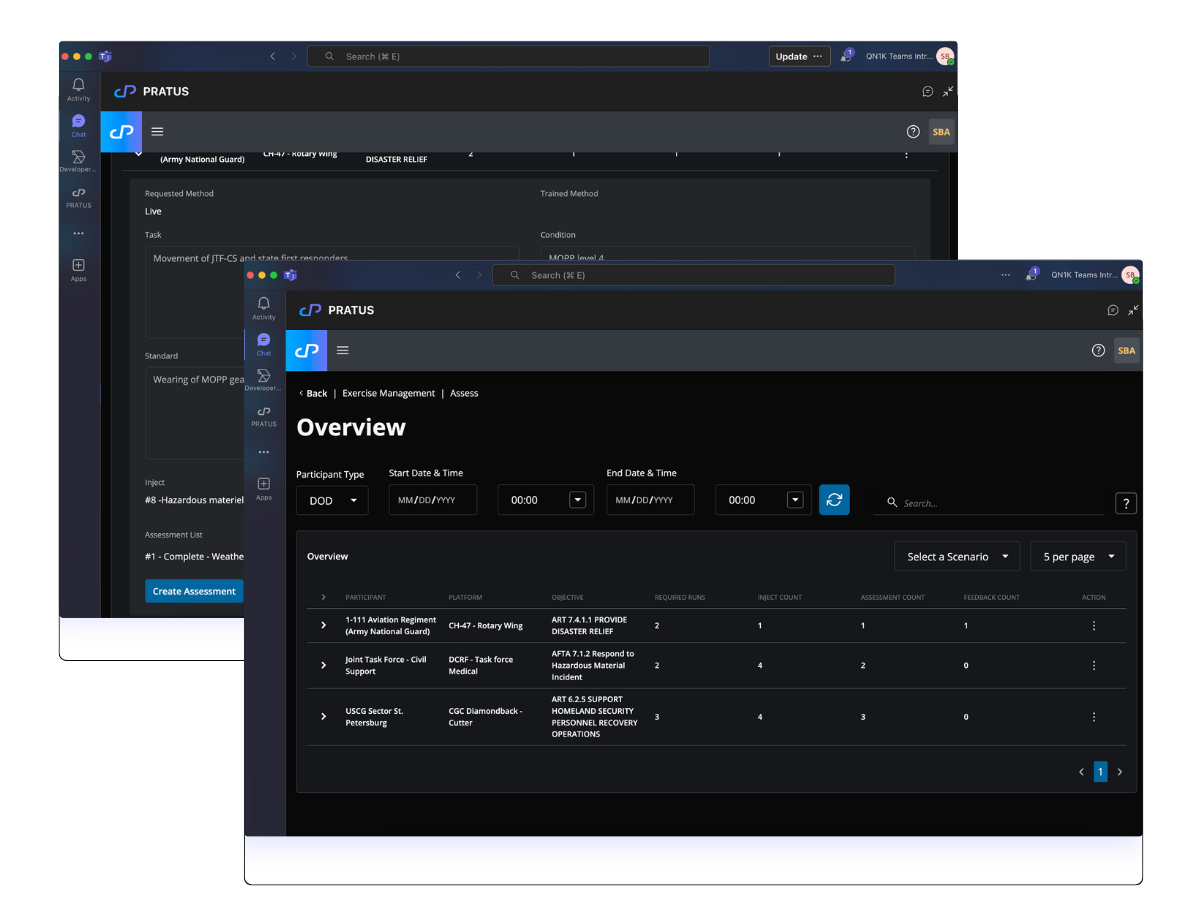Click the Back breadcrumb link
This screenshot has width=1200, height=900.
[313, 394]
